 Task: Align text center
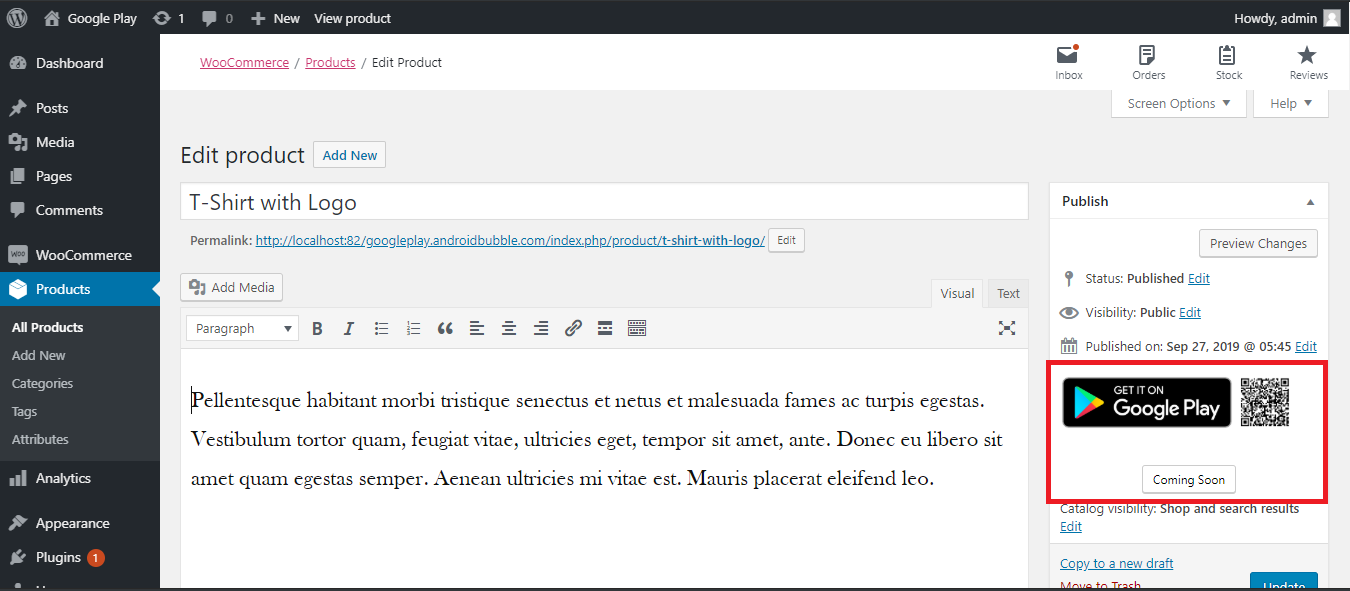pos(509,328)
